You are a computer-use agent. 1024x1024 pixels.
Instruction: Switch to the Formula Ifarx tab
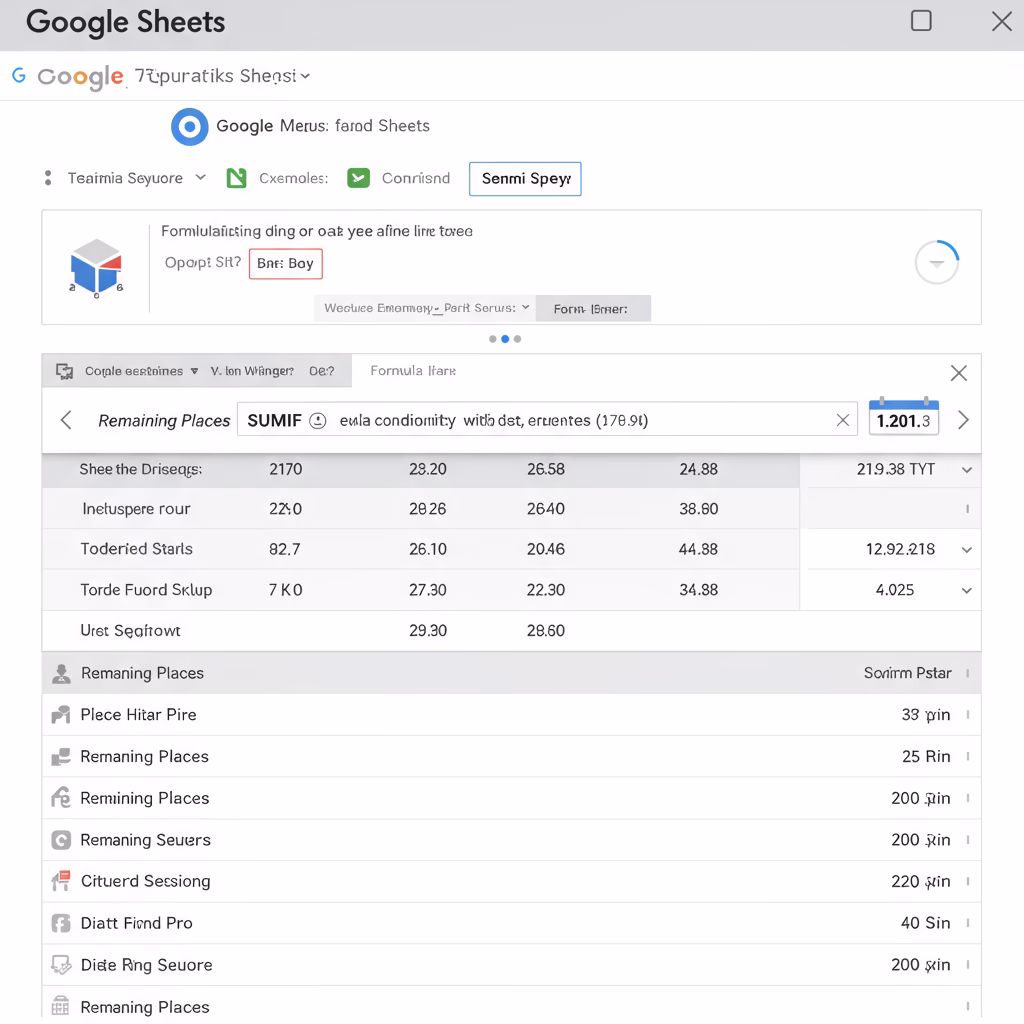(x=413, y=370)
